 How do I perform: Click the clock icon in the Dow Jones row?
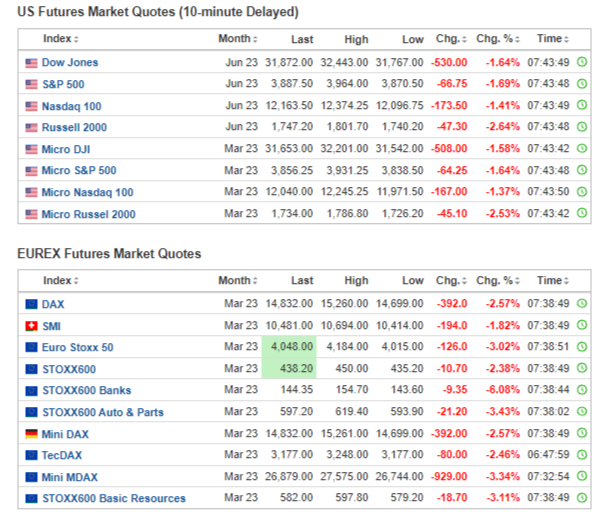(582, 62)
